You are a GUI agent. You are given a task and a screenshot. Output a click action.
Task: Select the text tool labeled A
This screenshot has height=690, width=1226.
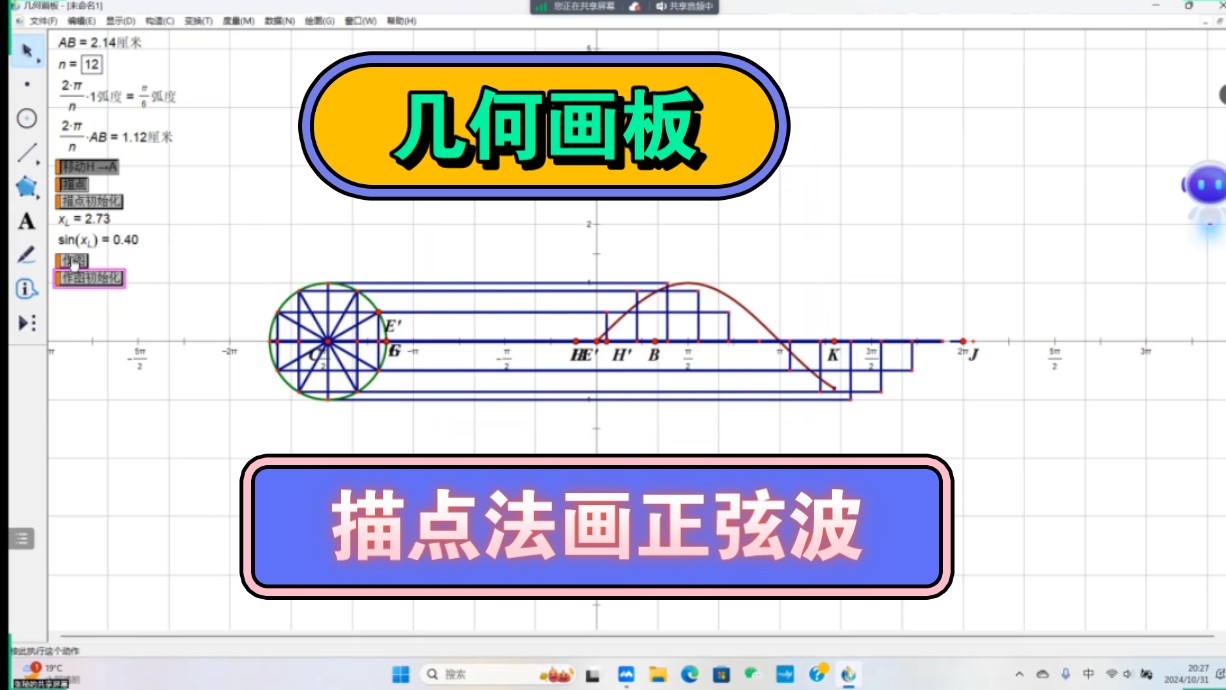point(25,221)
